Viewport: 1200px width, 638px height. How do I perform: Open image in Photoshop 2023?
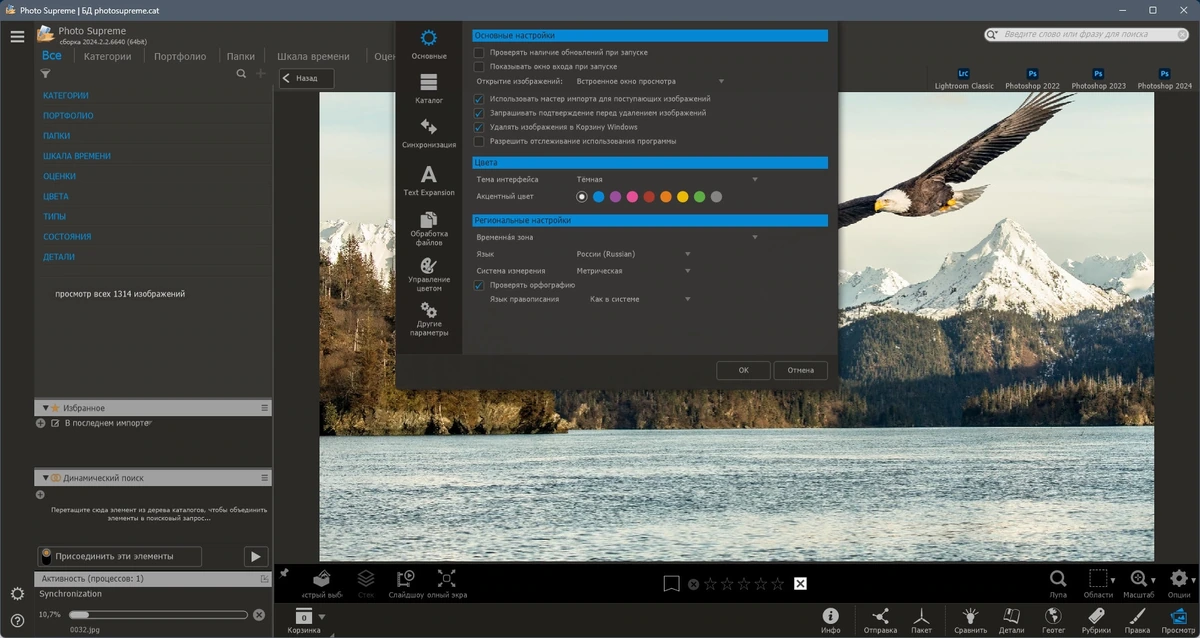point(1098,79)
